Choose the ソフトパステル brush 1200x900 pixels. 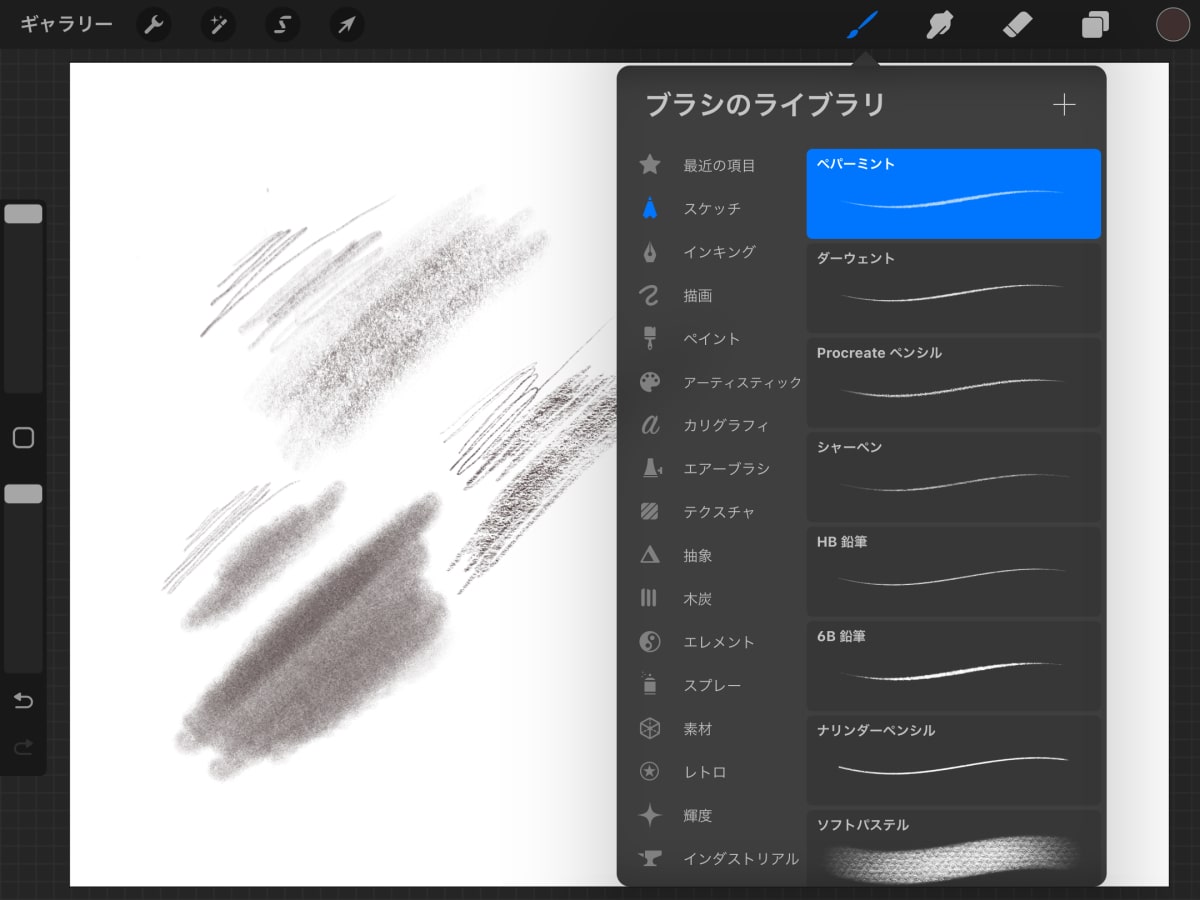pyautogui.click(x=954, y=847)
